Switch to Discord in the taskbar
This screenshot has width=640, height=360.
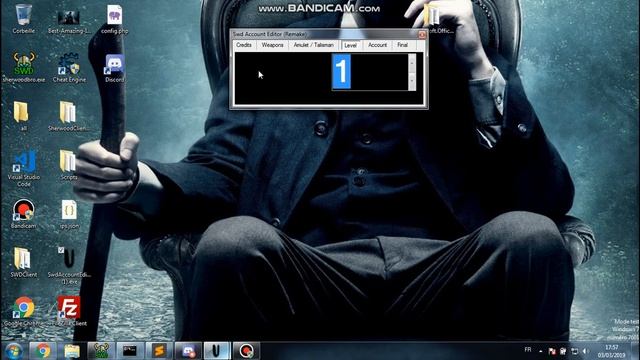pos(188,351)
